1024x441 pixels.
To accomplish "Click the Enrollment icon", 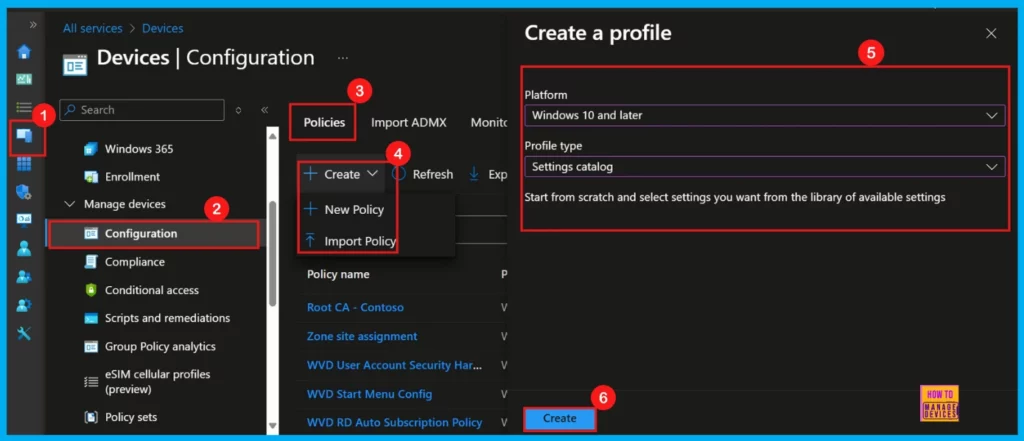I will point(91,177).
